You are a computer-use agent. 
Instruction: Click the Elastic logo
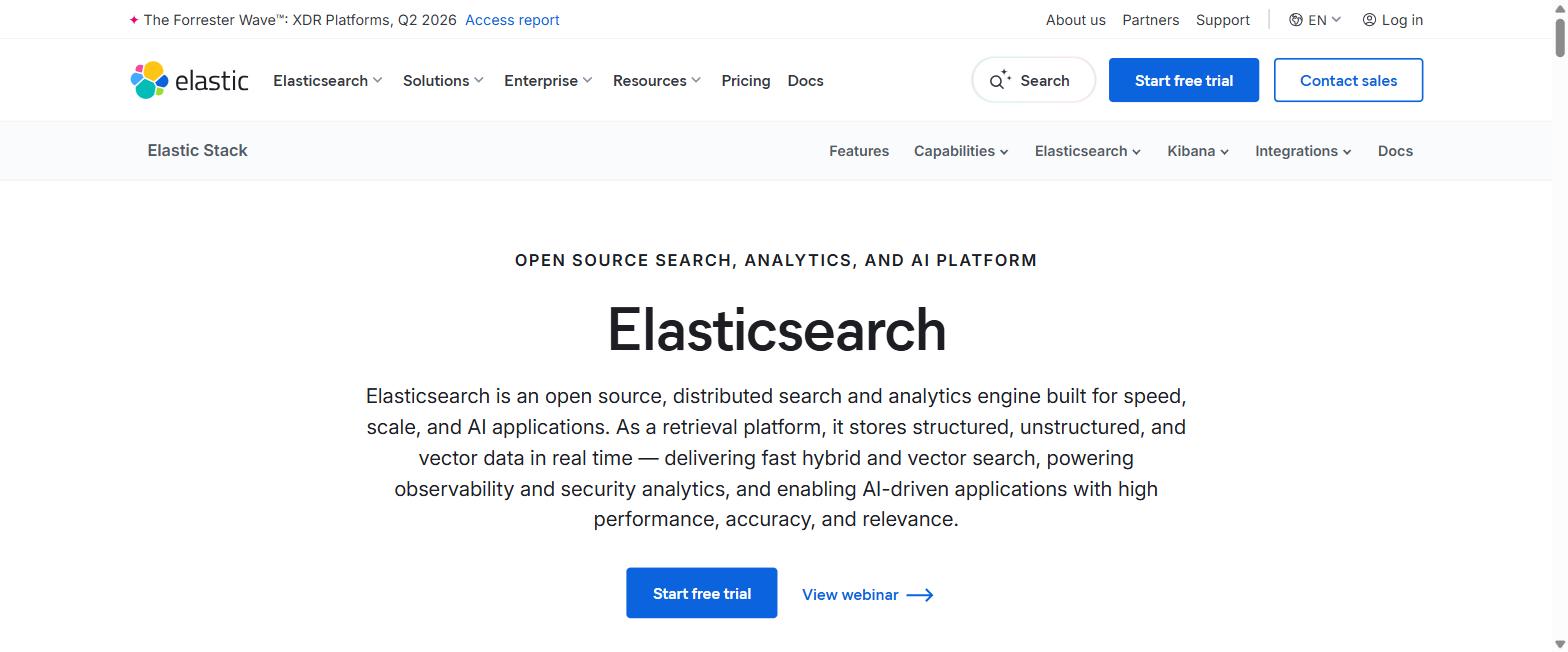click(189, 80)
